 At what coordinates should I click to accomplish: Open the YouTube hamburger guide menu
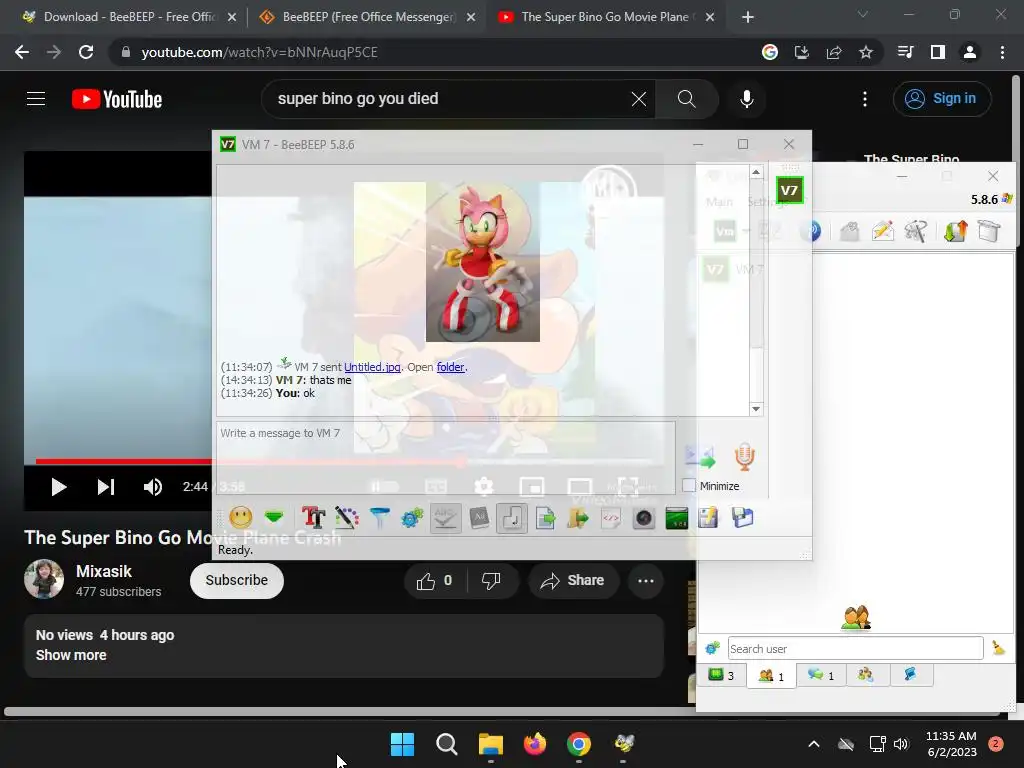point(36,99)
